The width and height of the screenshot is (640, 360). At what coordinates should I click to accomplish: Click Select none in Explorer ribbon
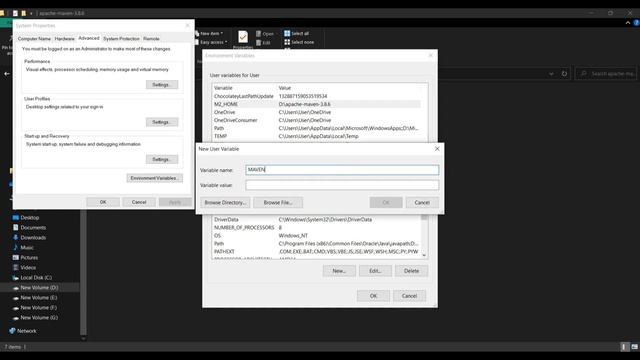pos(299,42)
